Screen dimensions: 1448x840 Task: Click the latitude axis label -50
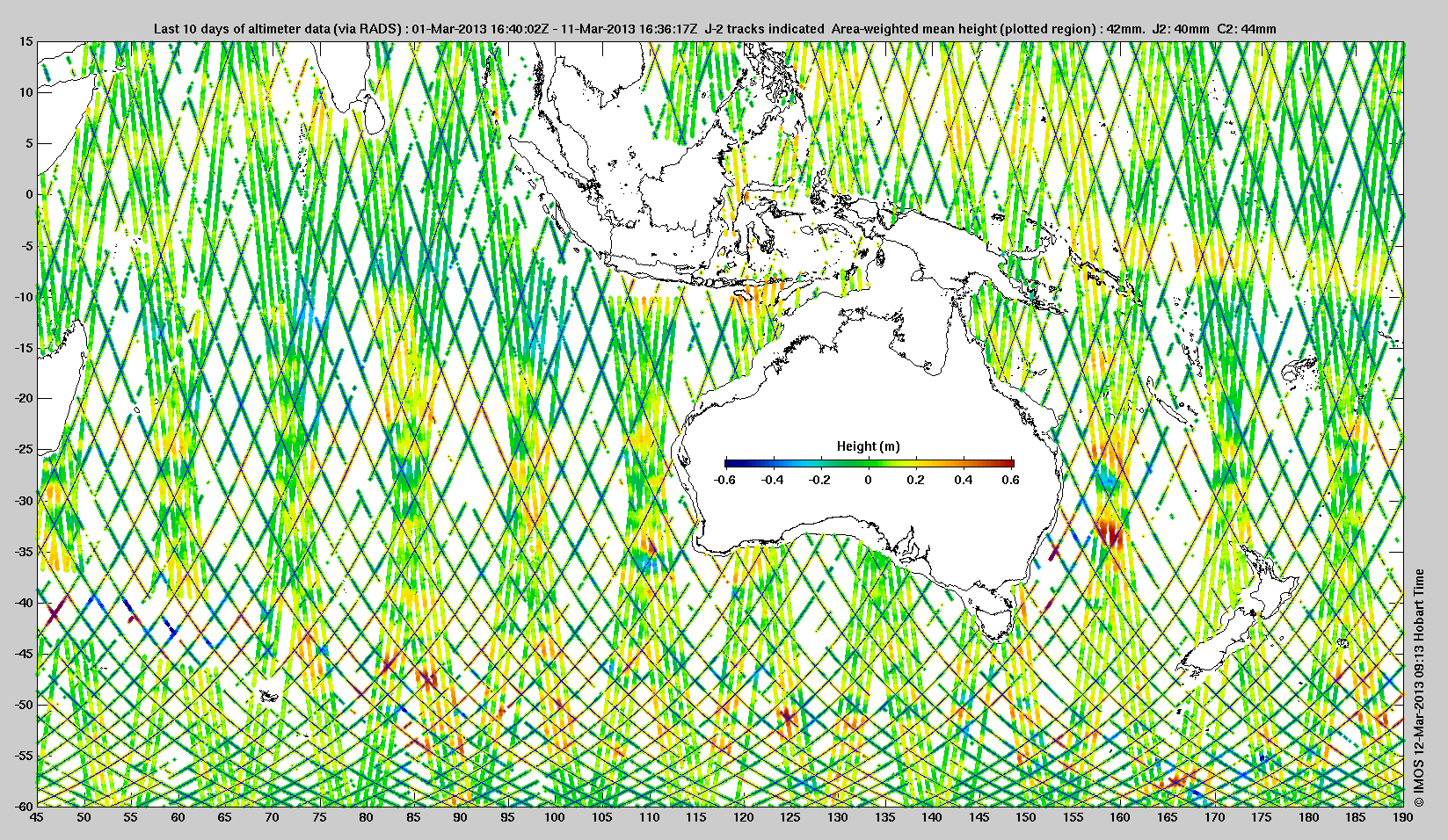point(24,705)
